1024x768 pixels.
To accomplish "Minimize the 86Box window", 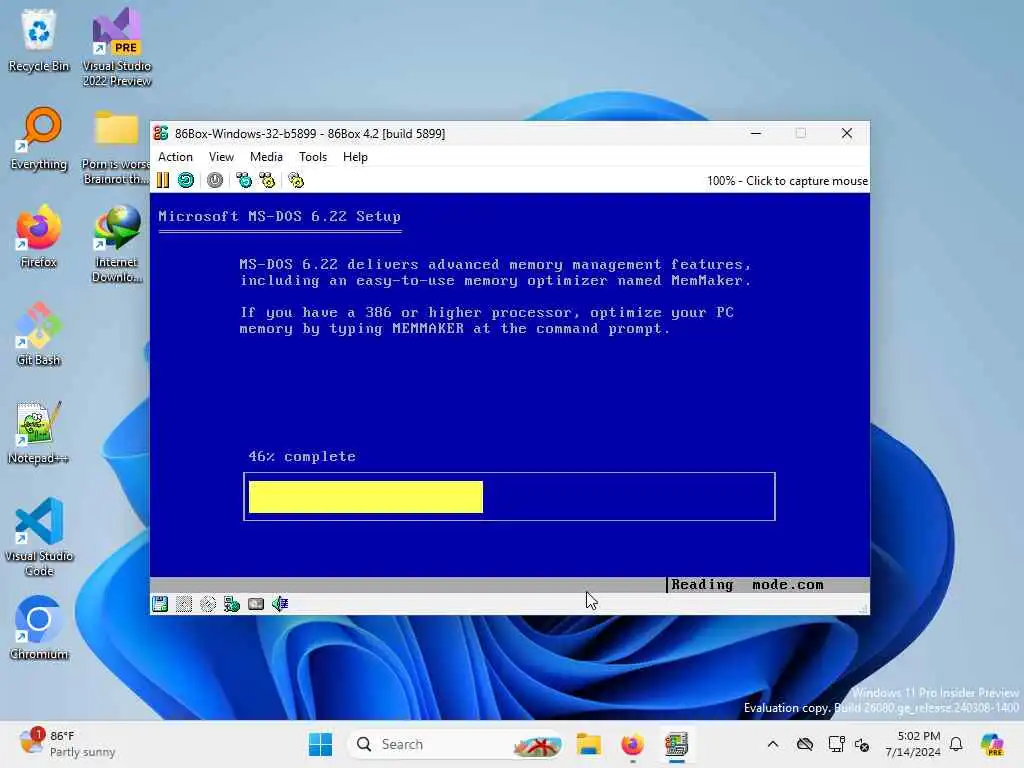I will [x=756, y=133].
